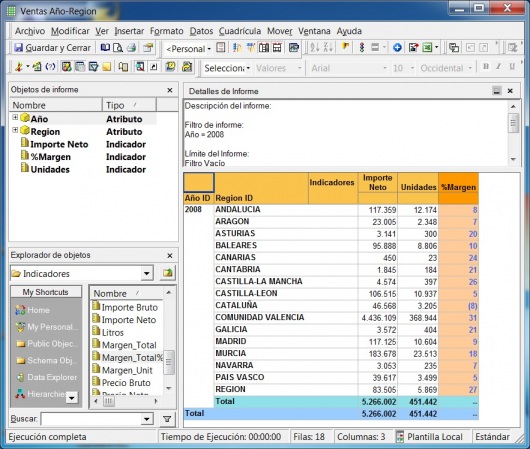Open the Archivo menu
The image size is (530, 449).
click(30, 31)
